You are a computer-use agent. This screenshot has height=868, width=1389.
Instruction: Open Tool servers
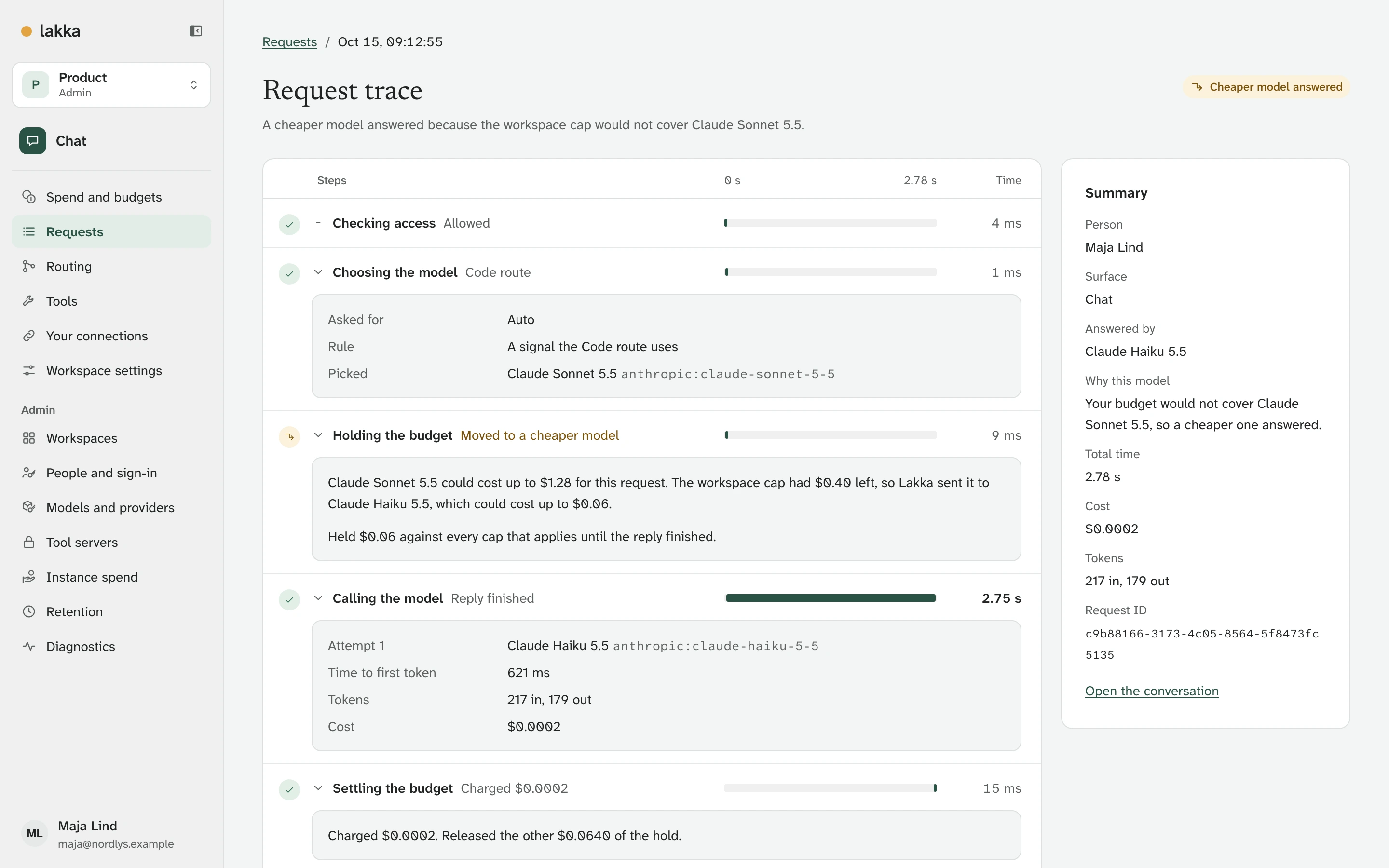coord(111,542)
